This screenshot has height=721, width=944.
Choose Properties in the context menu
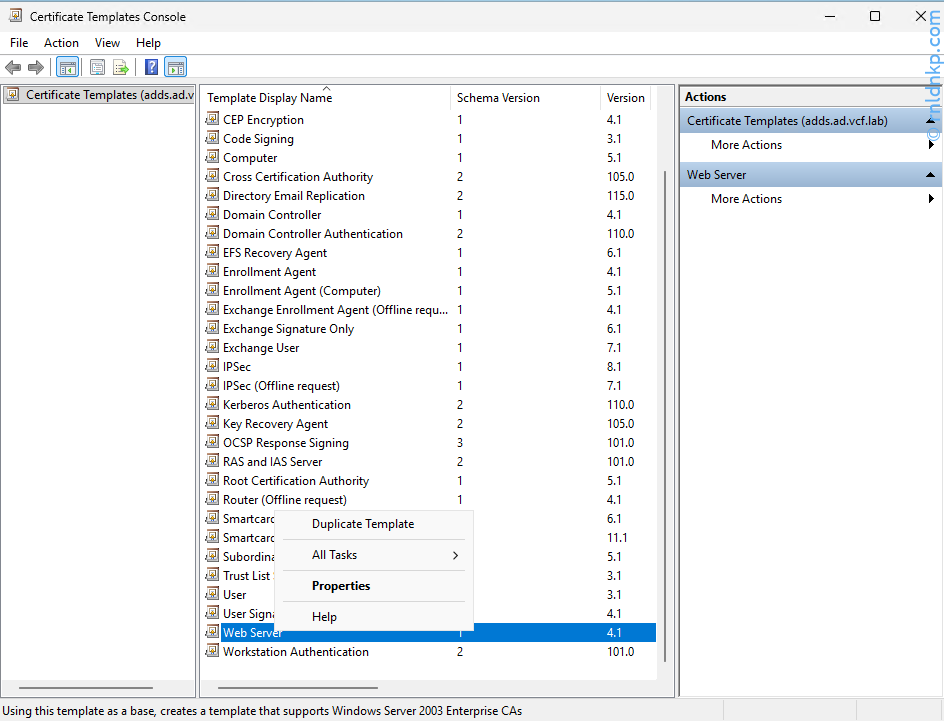click(x=341, y=586)
